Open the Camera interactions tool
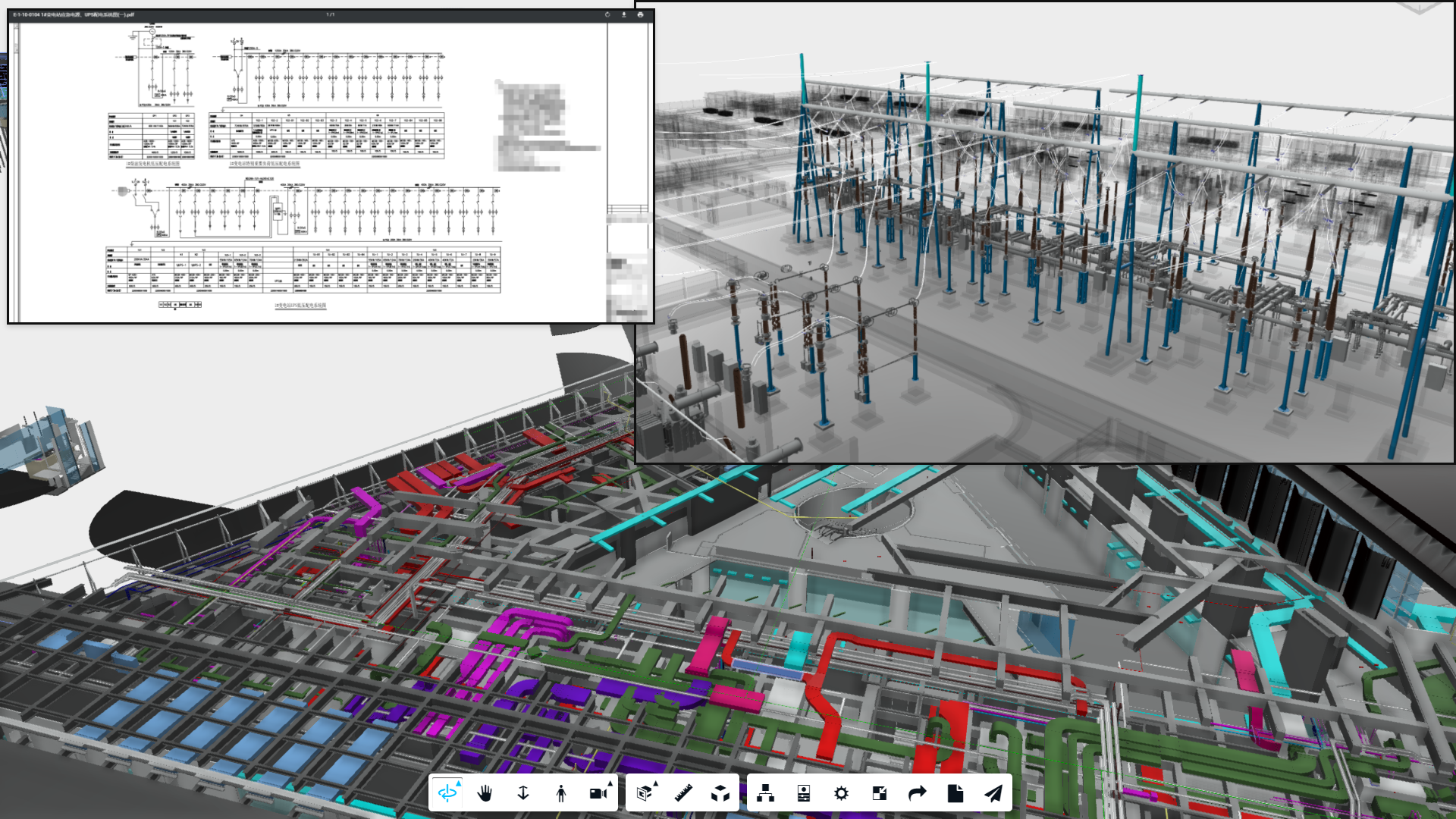The image size is (1456, 819). click(x=599, y=793)
